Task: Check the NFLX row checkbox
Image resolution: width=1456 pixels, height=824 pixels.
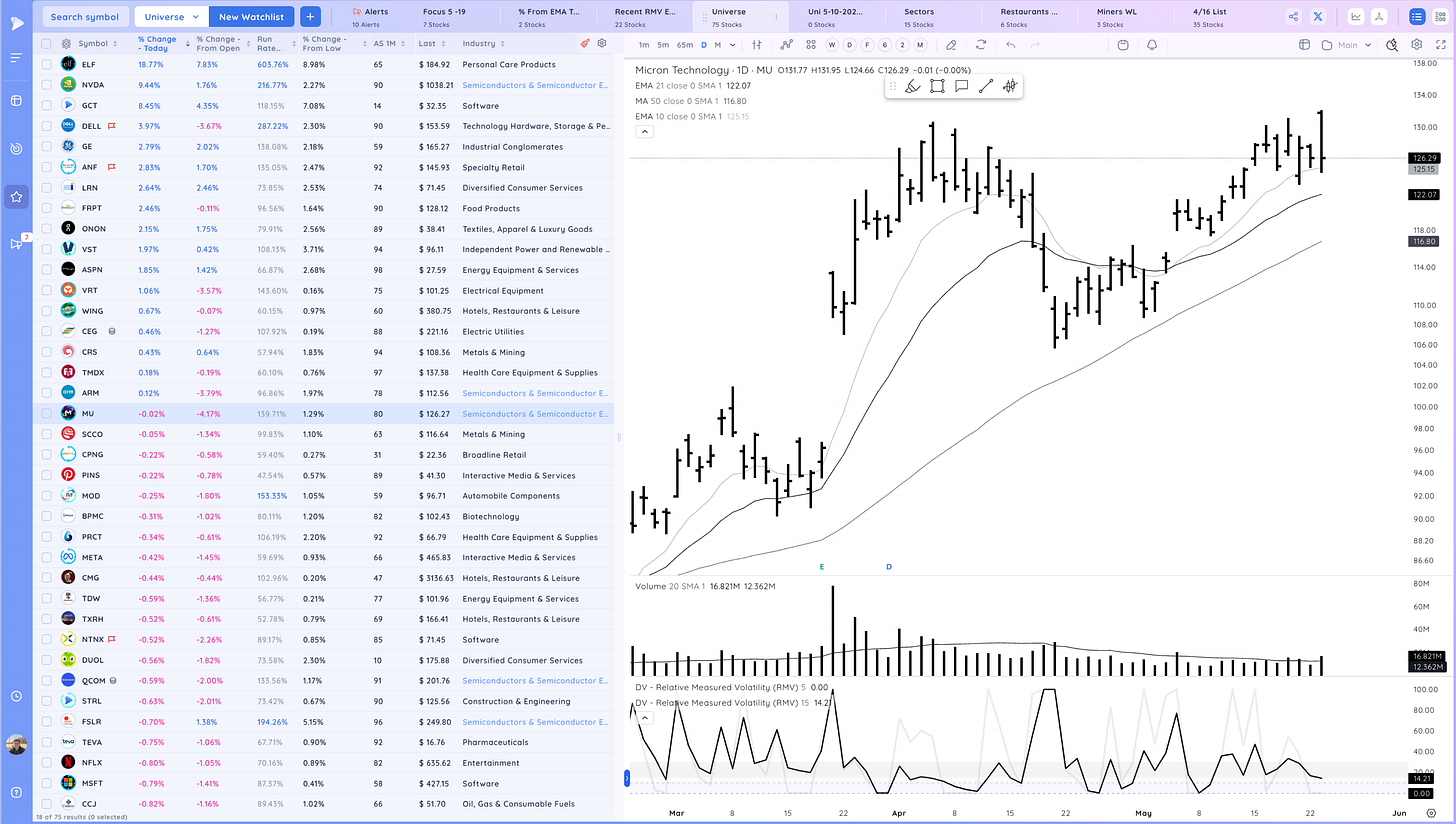Action: [46, 762]
